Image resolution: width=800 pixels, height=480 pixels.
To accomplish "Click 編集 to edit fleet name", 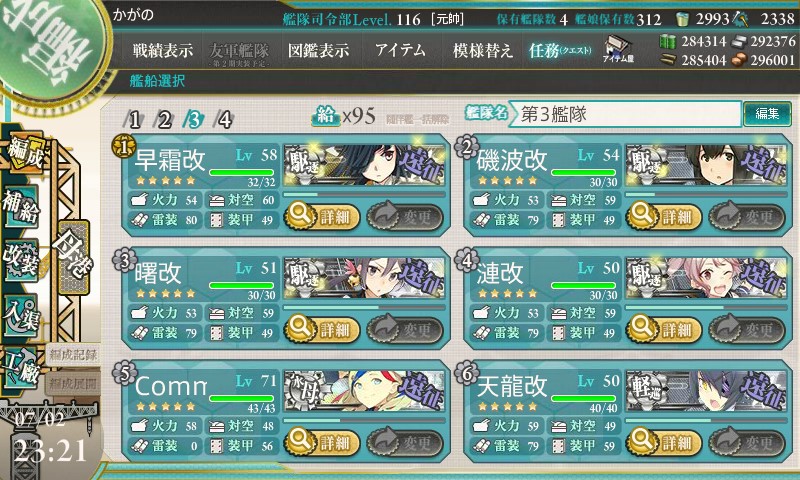I will click(767, 113).
